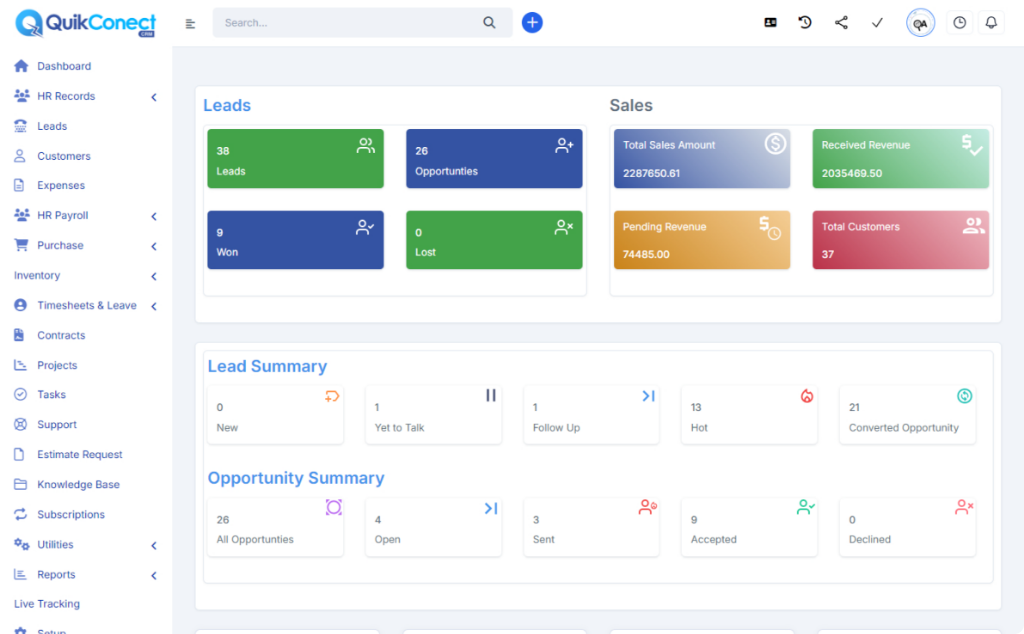
Task: Open the All Opportunties tile
Action: [x=275, y=527]
